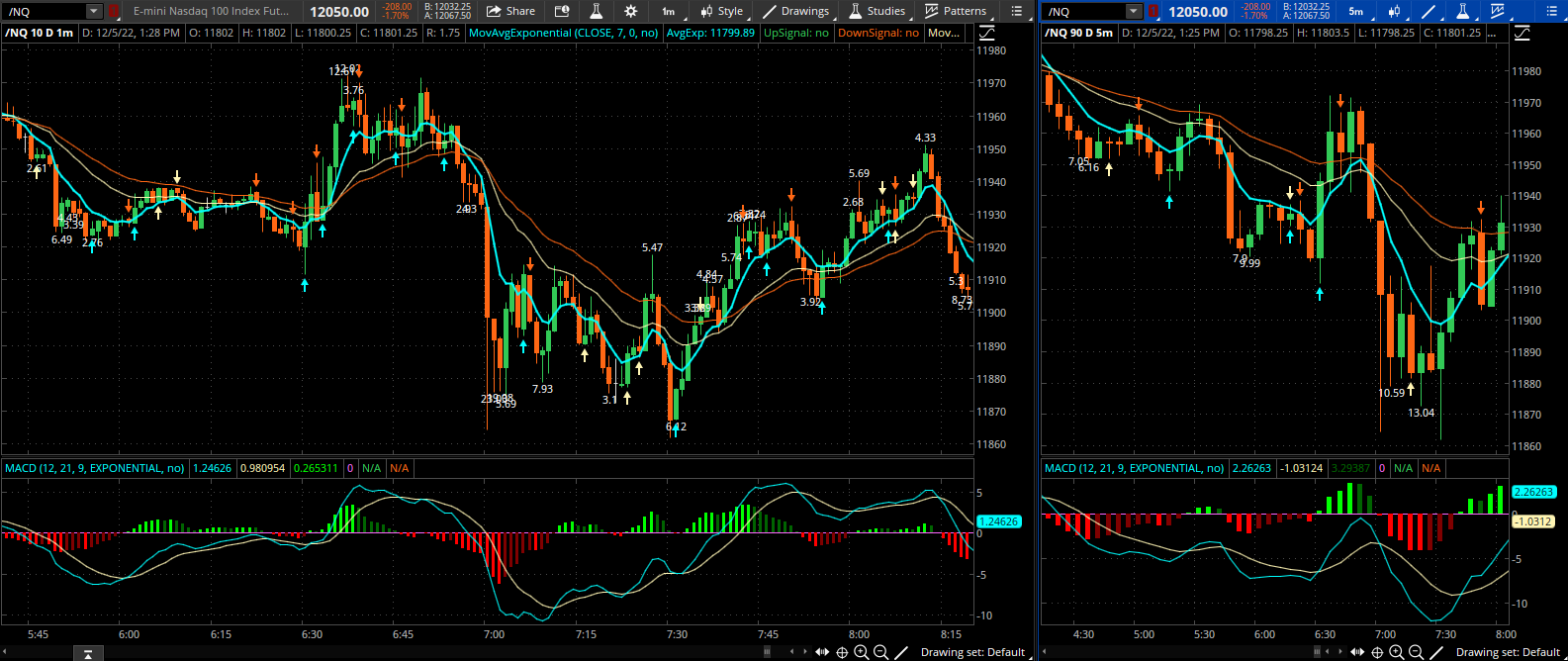Click the UpSignal: no label

[796, 33]
